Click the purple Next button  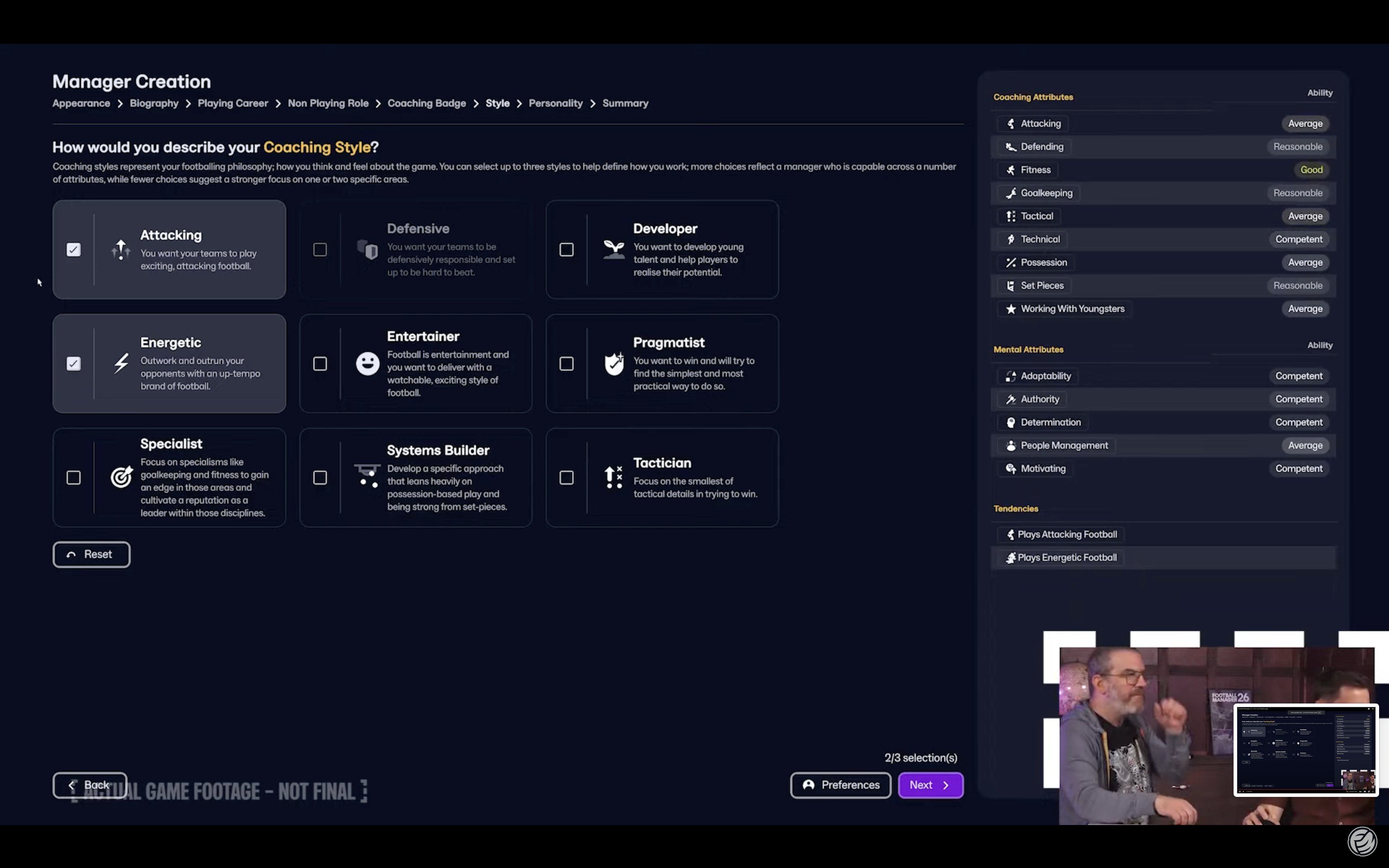[930, 785]
